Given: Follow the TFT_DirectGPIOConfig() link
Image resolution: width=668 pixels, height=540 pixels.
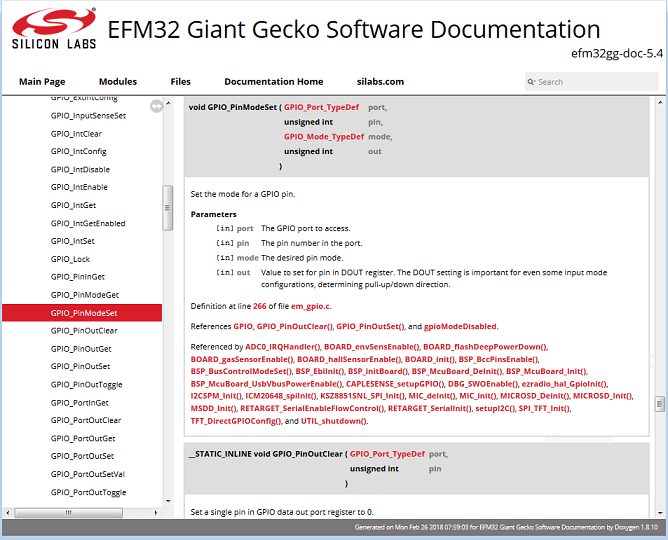Looking at the screenshot, I should [236, 421].
